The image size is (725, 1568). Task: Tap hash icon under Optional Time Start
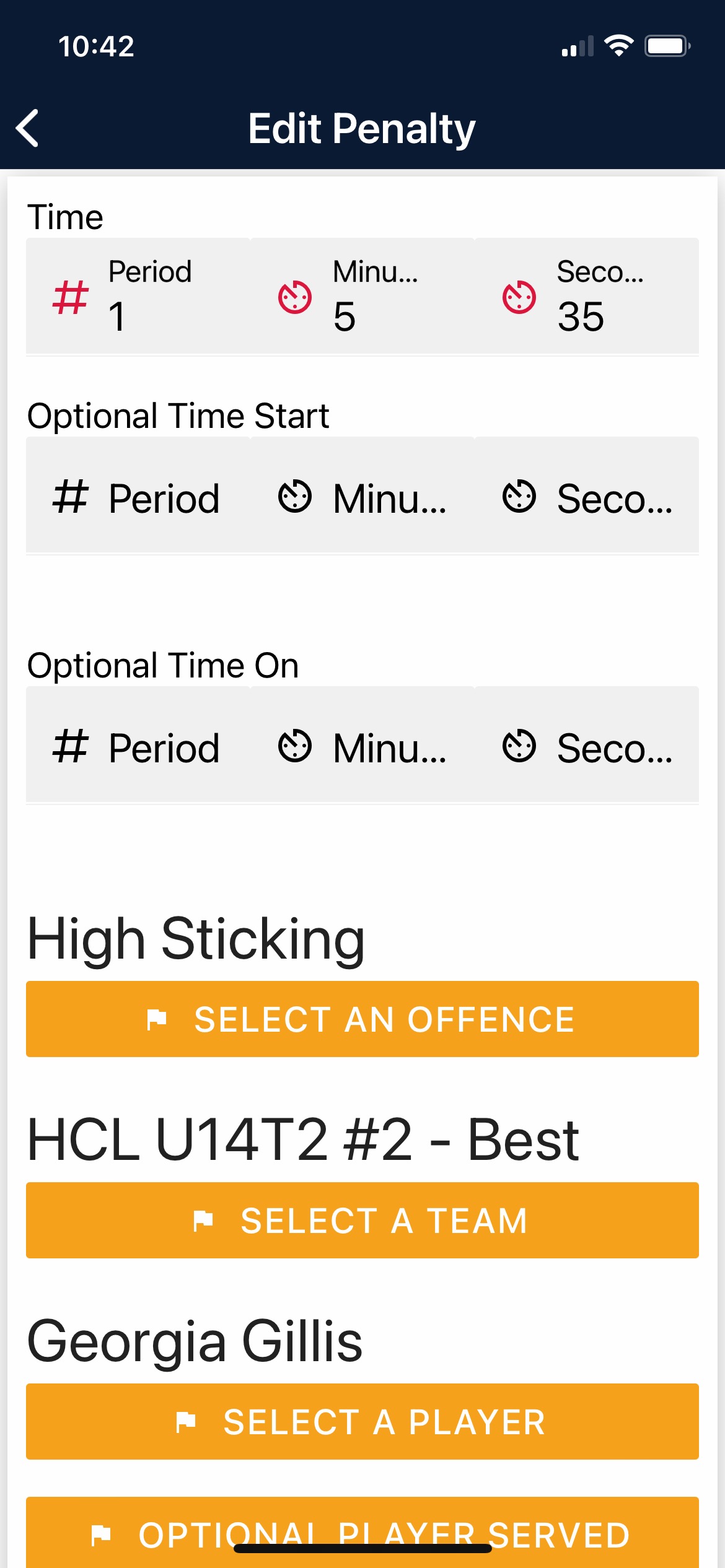[x=70, y=497]
